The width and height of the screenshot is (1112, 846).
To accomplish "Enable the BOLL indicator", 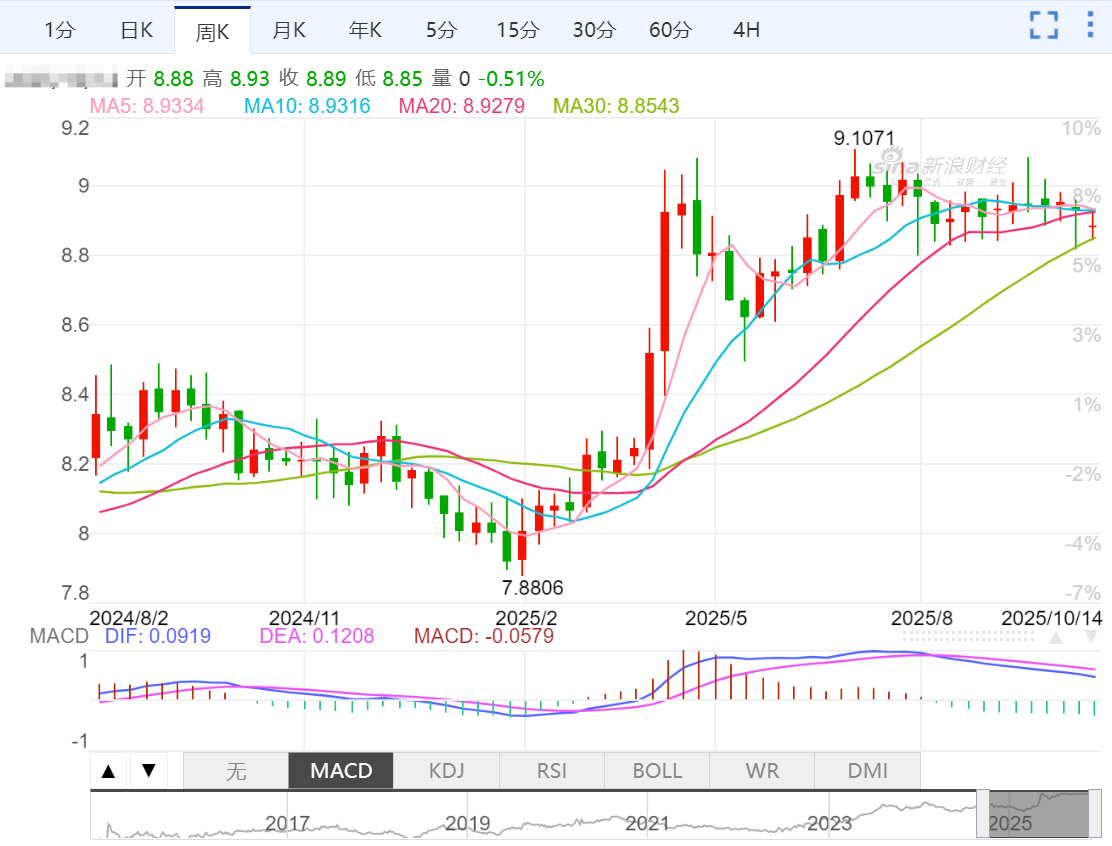I will pyautogui.click(x=657, y=771).
